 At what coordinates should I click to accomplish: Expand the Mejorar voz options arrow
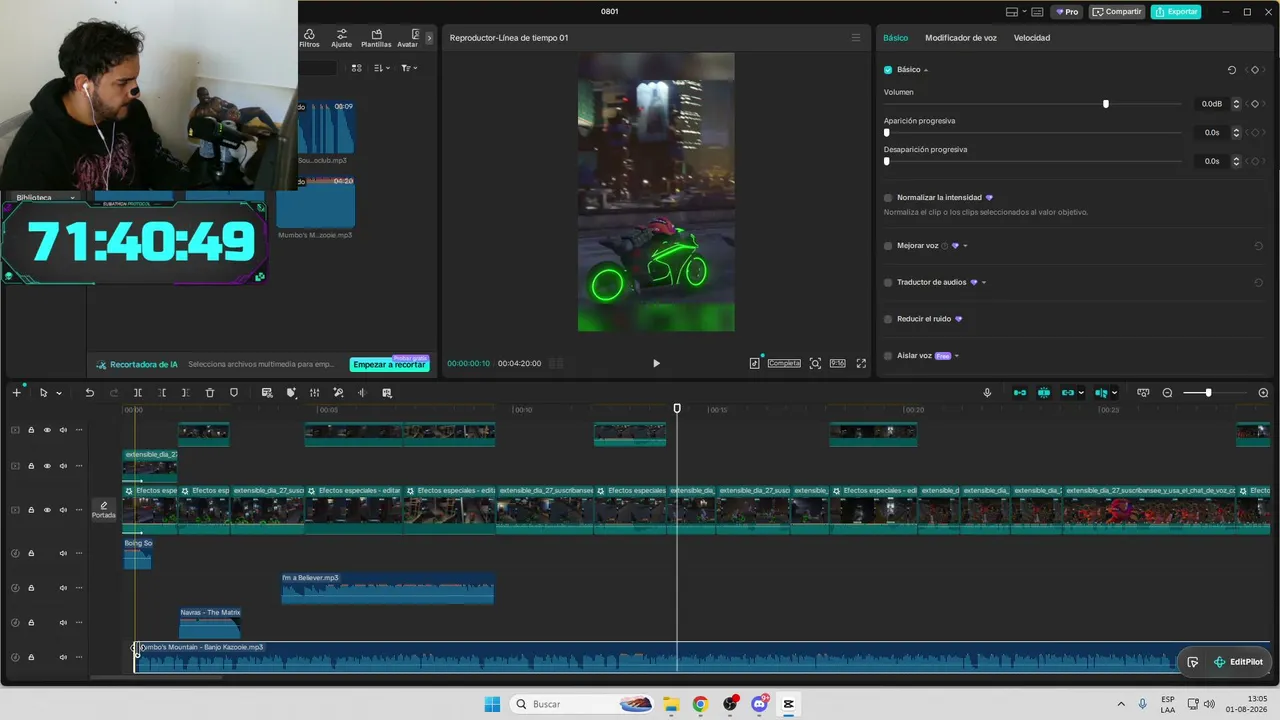[965, 246]
